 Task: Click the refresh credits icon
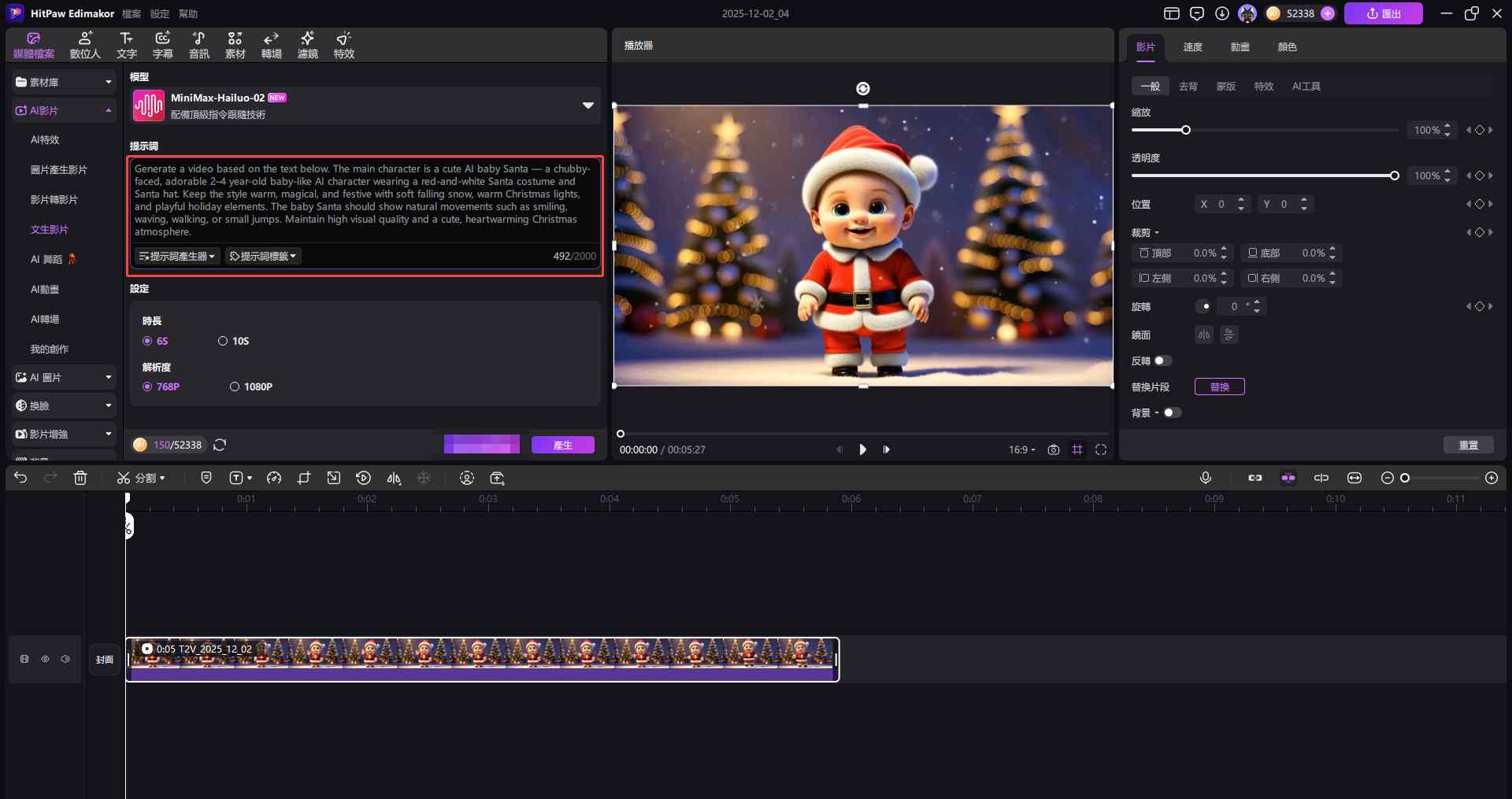[x=220, y=445]
